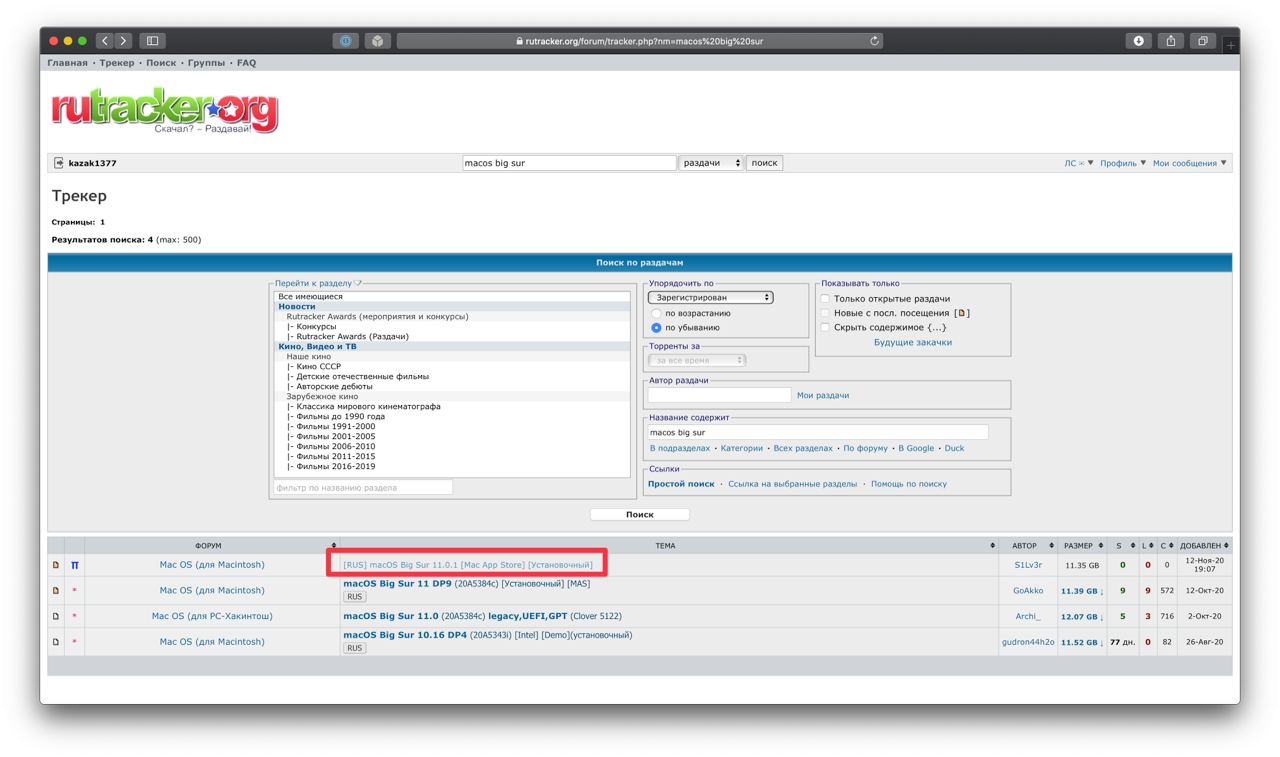Show Safari downloads
The height and width of the screenshot is (757, 1280).
(1138, 41)
